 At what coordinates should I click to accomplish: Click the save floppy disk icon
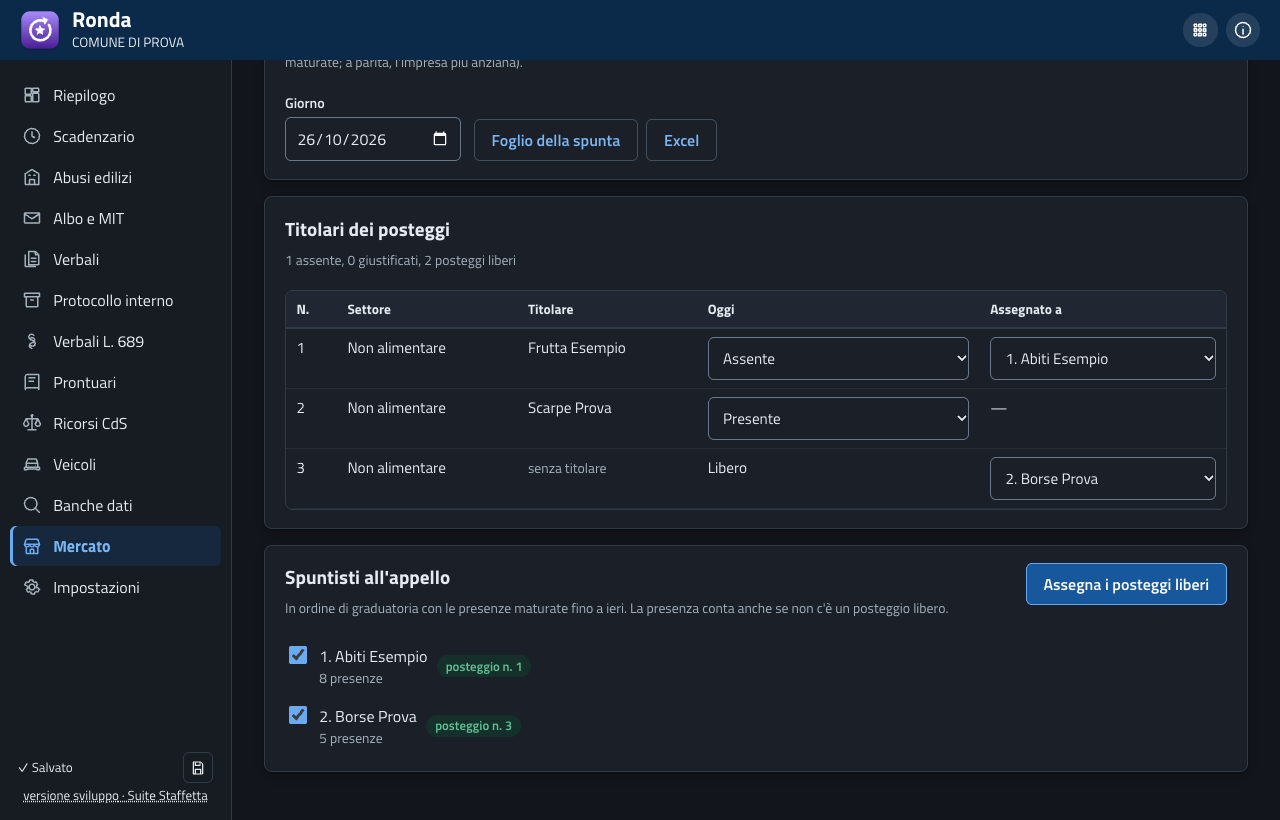tap(198, 768)
